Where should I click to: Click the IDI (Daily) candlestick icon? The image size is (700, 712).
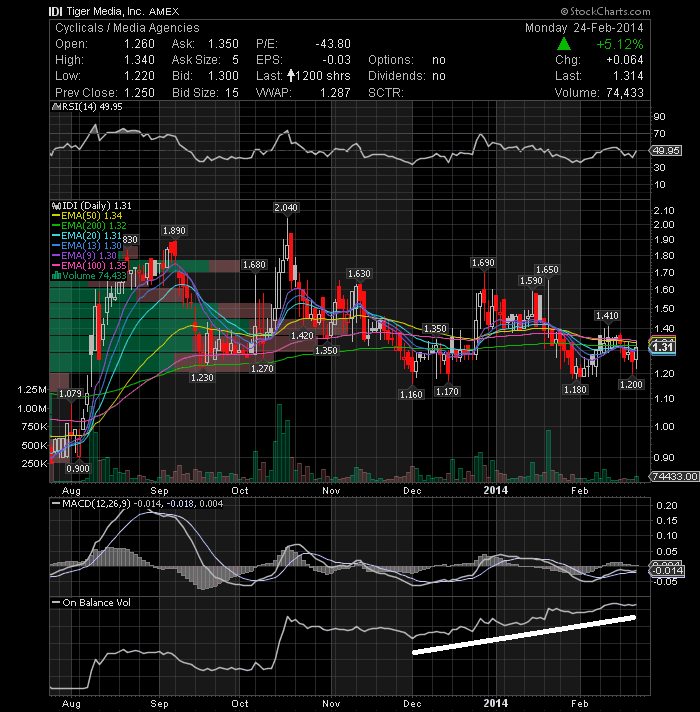56,206
